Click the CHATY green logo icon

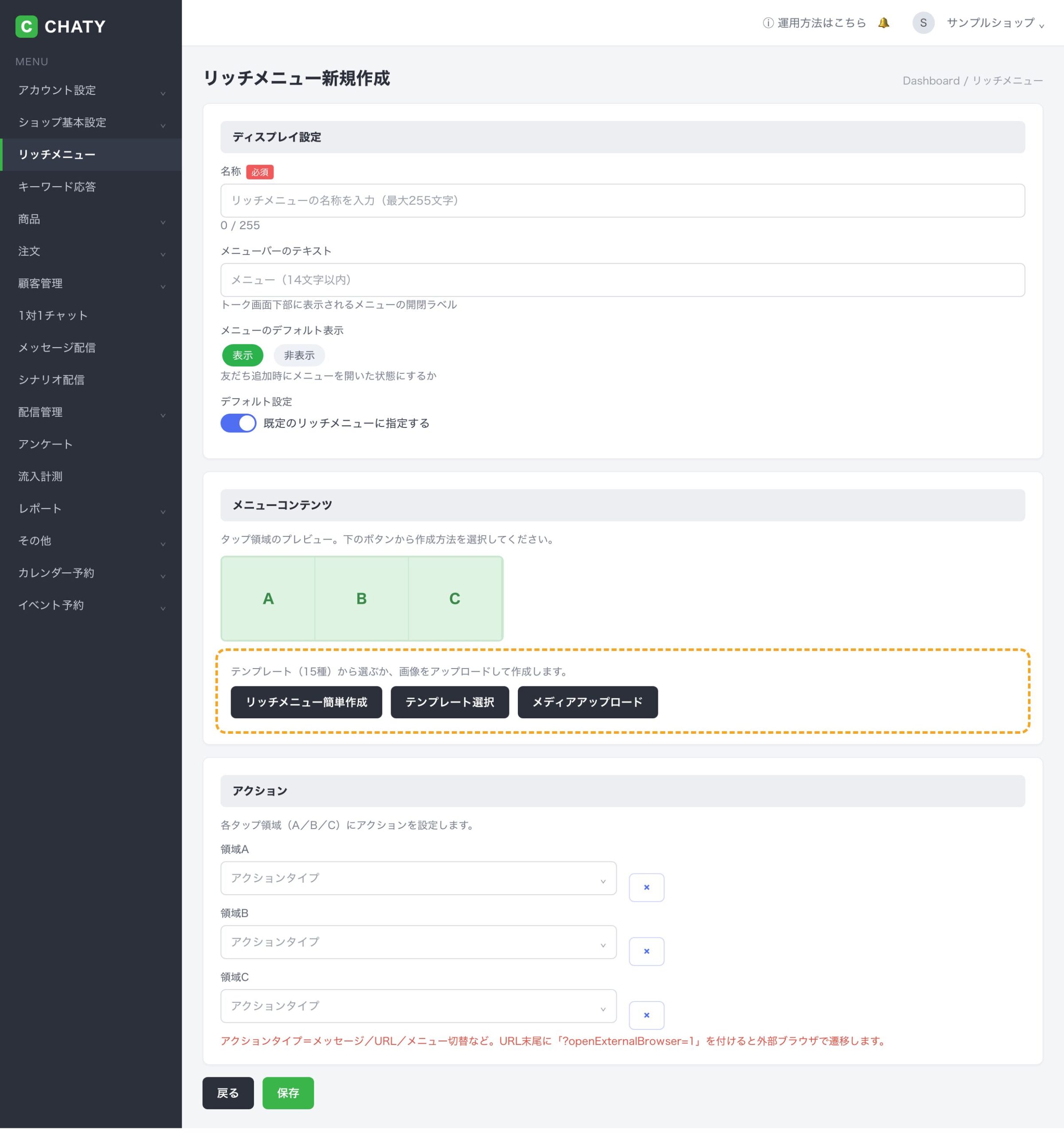coord(26,26)
